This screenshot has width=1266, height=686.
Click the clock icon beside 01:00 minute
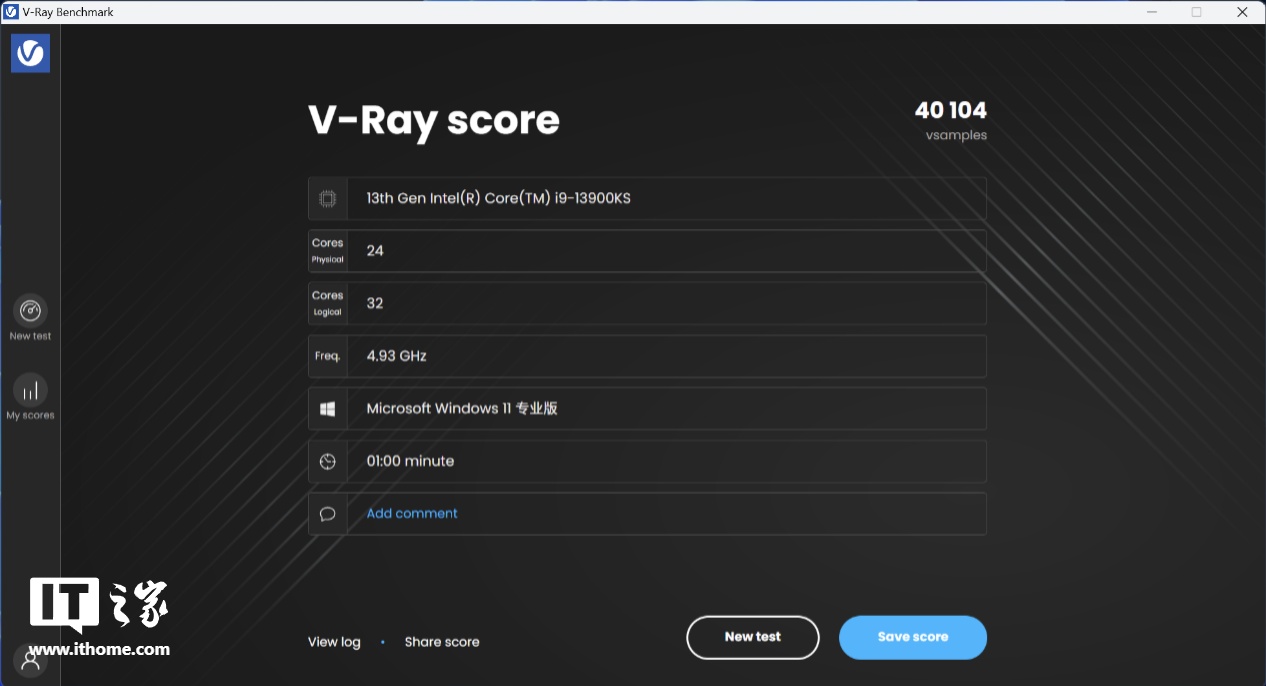[327, 461]
